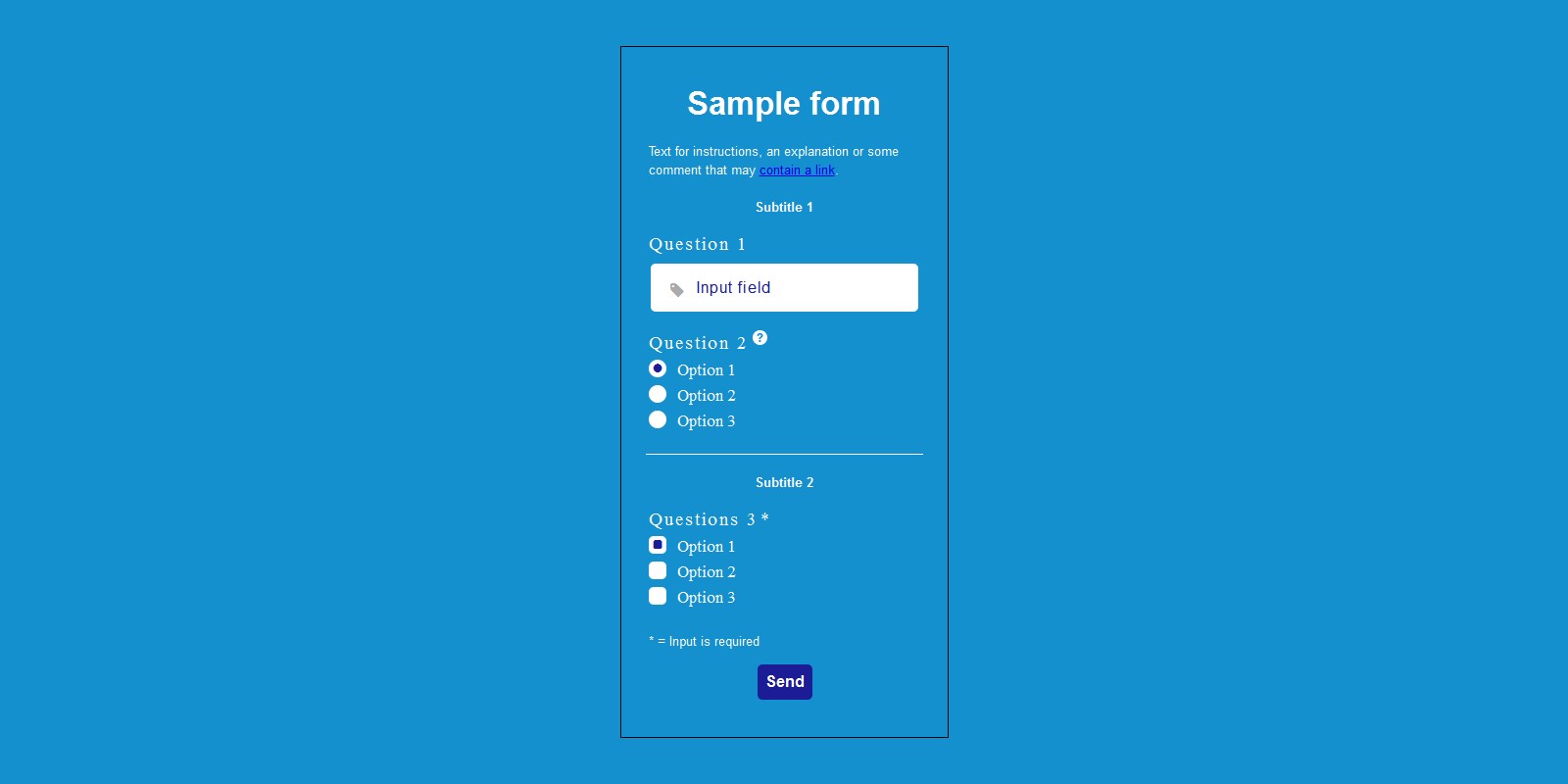Click the Question 2 Option 1 label text
Screen dimensions: 1568x784
point(706,370)
